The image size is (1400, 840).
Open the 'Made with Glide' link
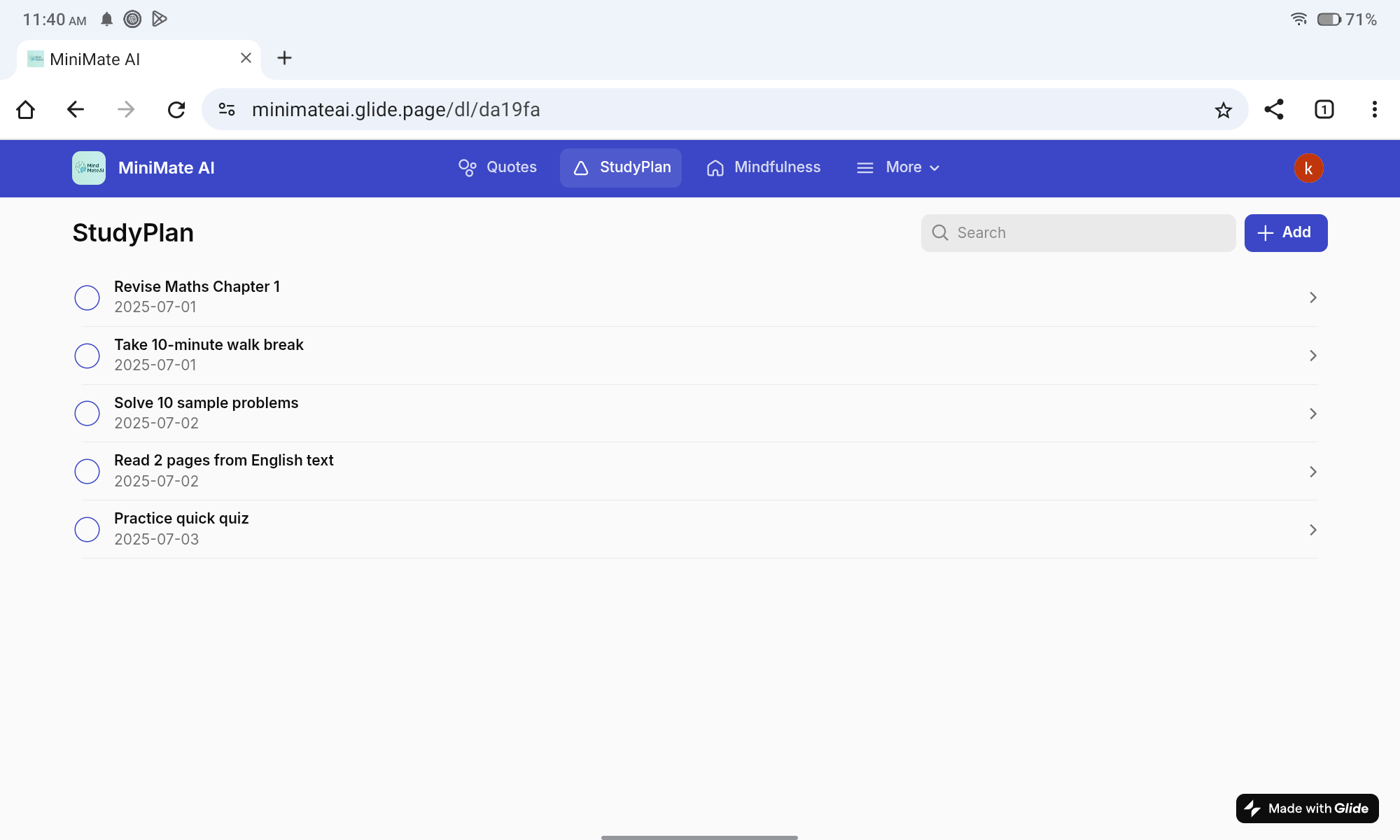point(1307,808)
